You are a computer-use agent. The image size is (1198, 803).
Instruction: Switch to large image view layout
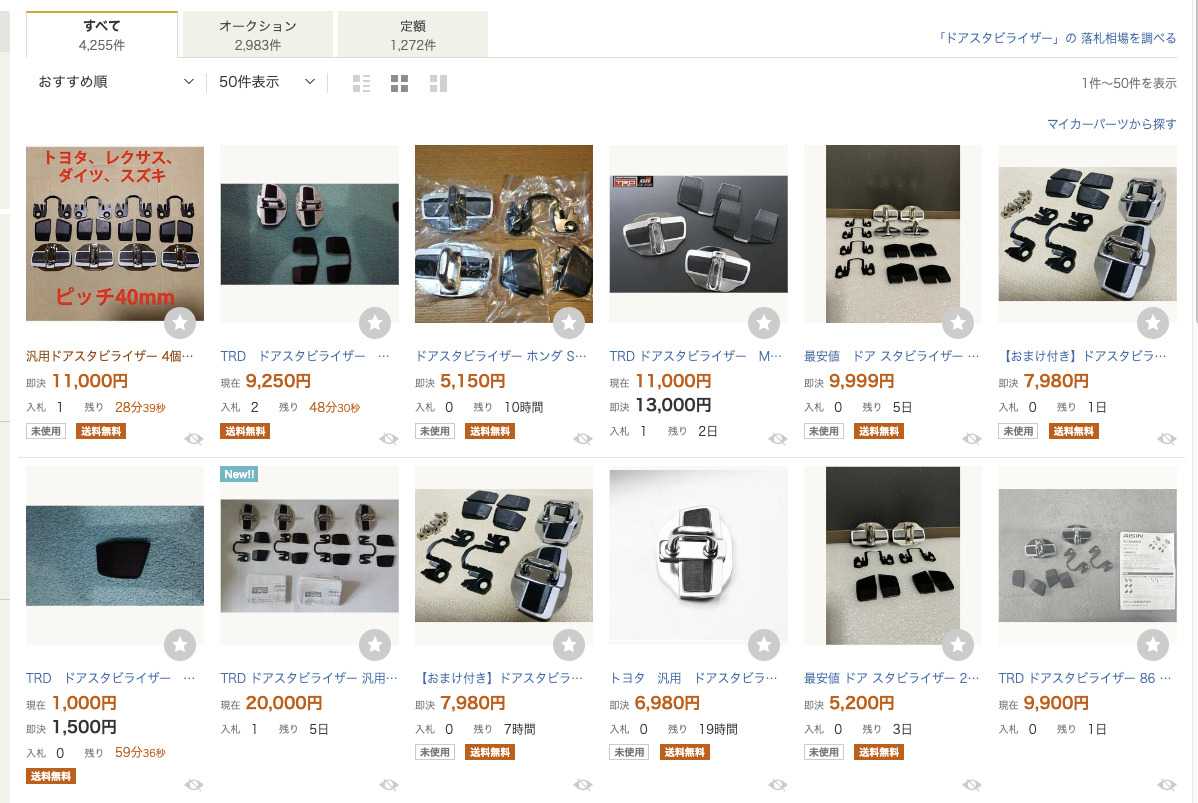(x=438, y=83)
